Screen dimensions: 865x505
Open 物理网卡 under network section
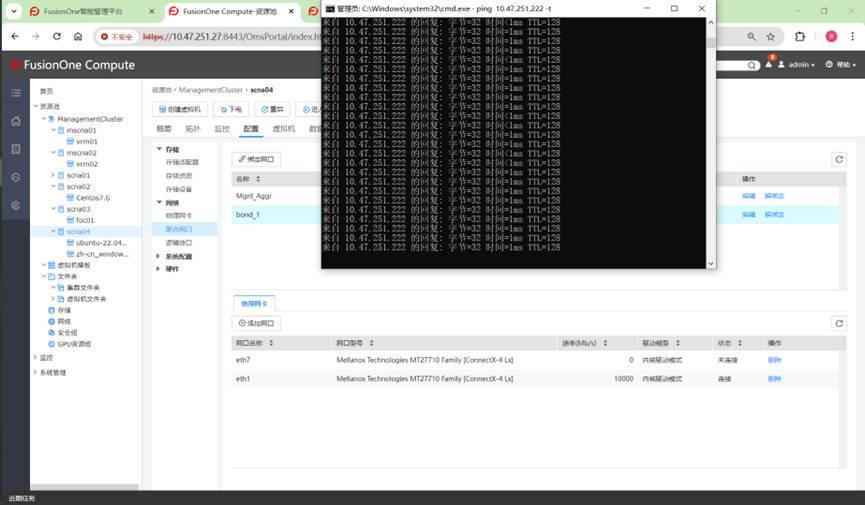(179, 215)
